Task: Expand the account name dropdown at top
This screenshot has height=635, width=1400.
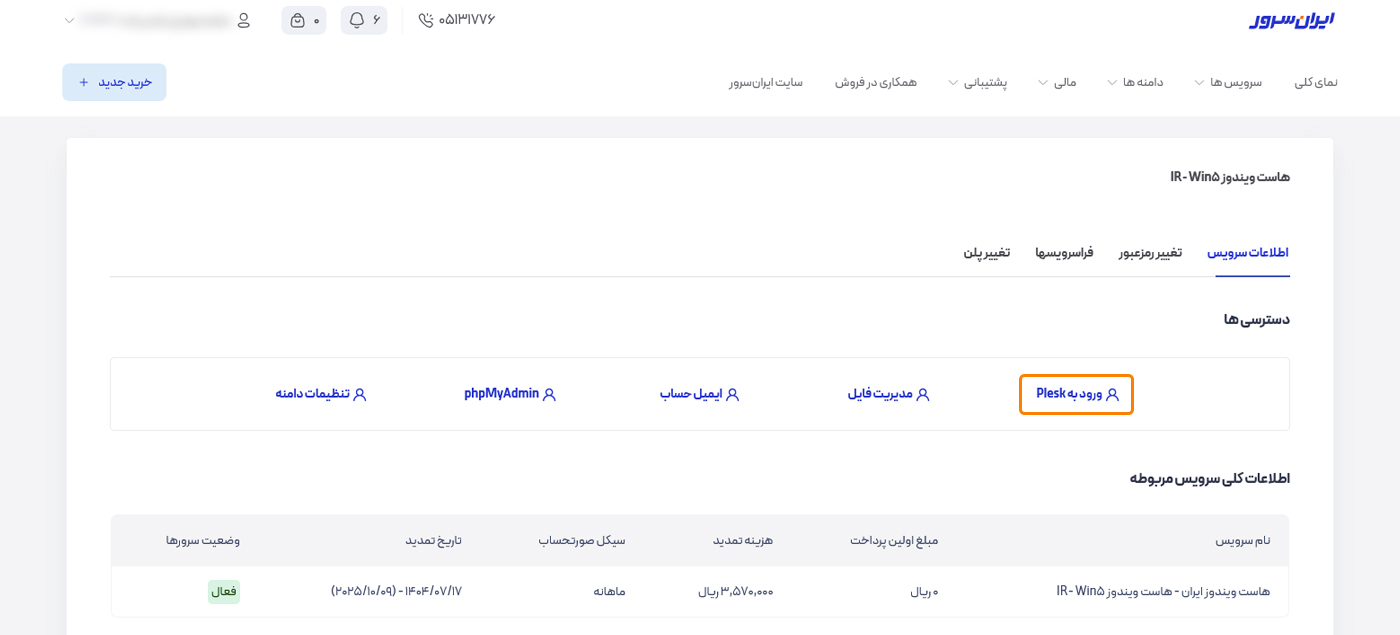Action: pyautogui.click(x=68, y=19)
